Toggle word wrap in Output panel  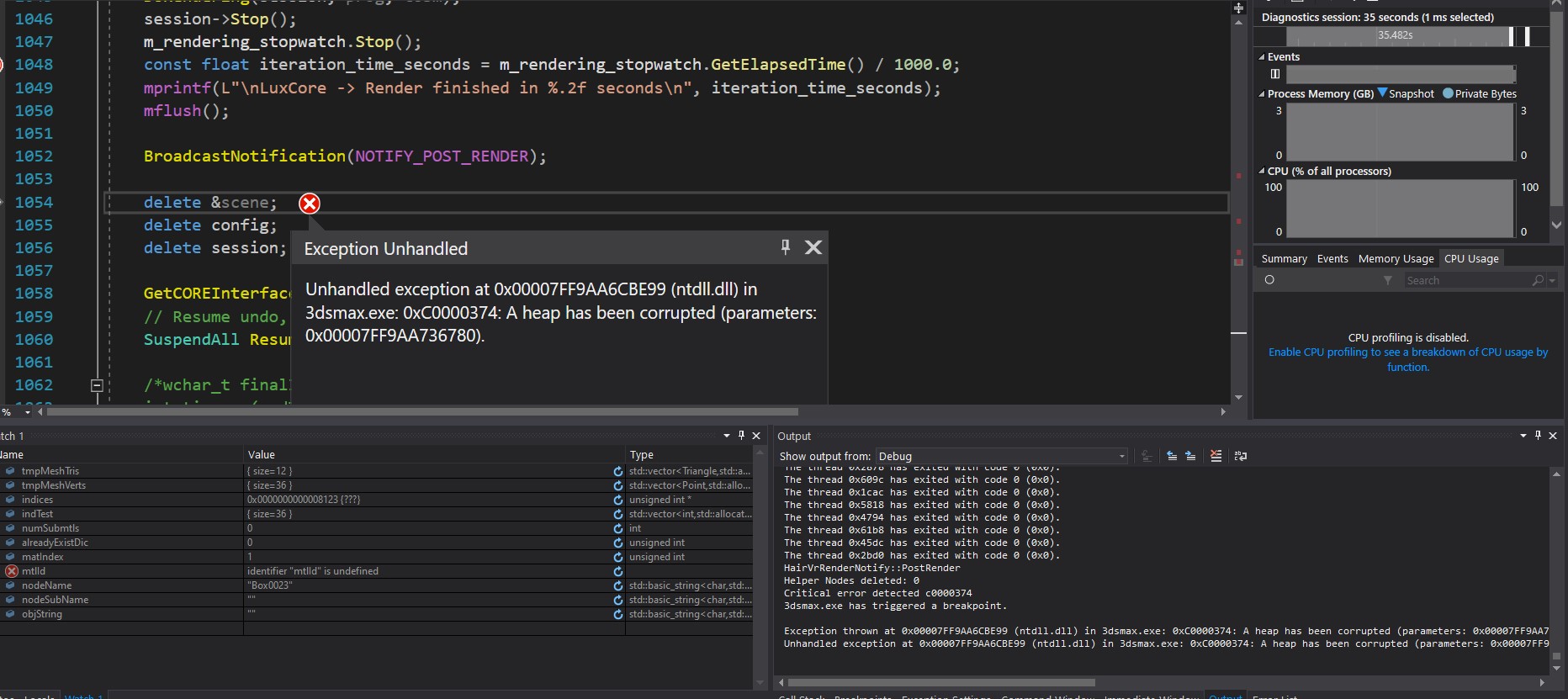click(1240, 456)
